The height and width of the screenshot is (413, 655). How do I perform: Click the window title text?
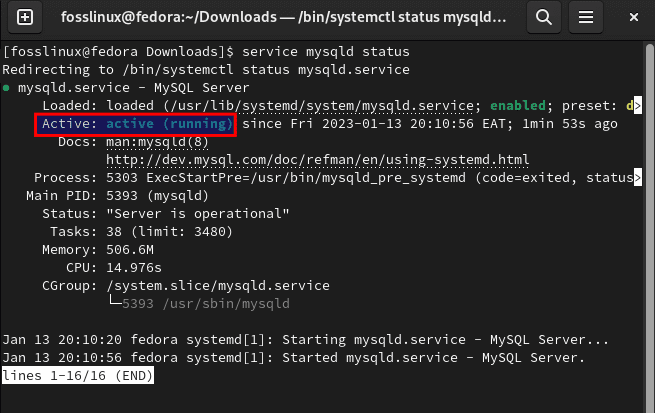click(x=283, y=17)
